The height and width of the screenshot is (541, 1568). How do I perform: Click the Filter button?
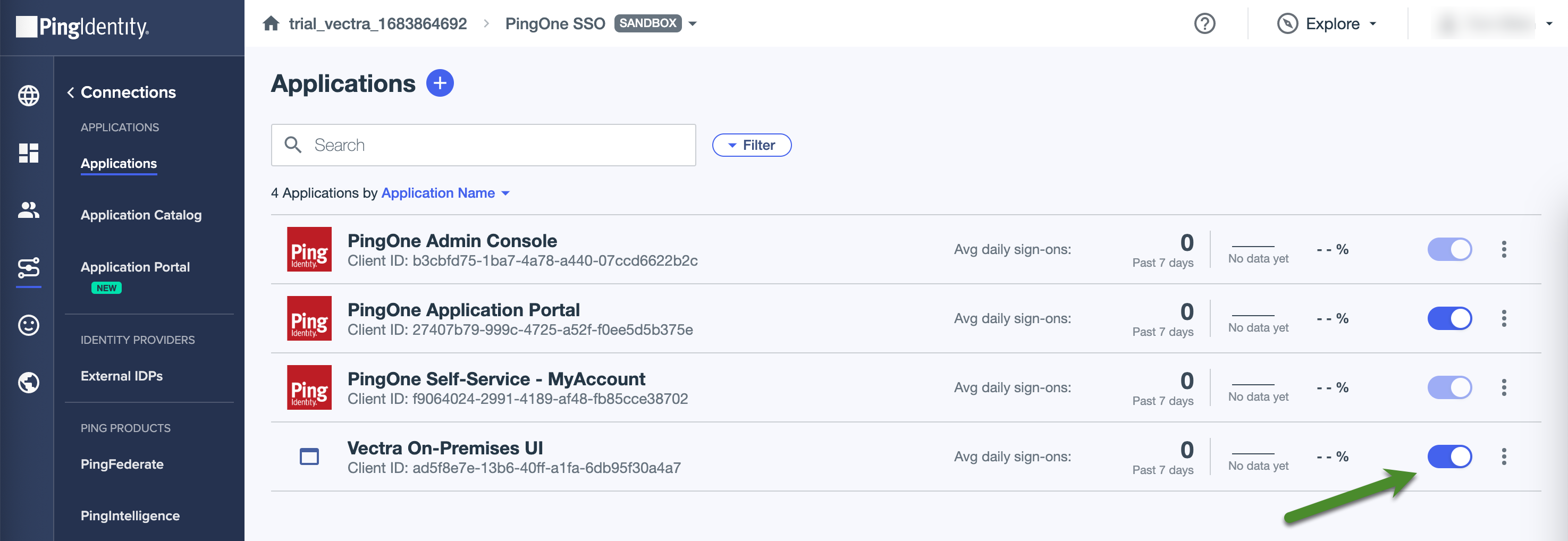(752, 145)
